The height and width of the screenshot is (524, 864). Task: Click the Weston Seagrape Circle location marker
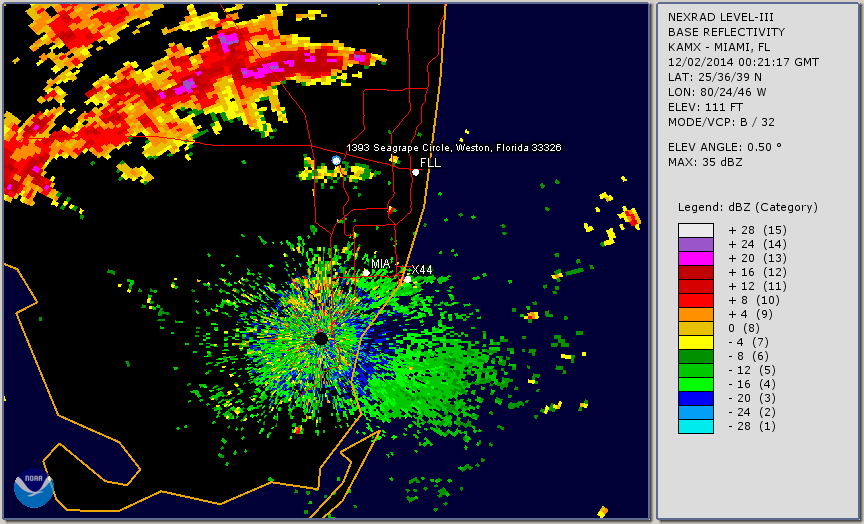coord(336,160)
